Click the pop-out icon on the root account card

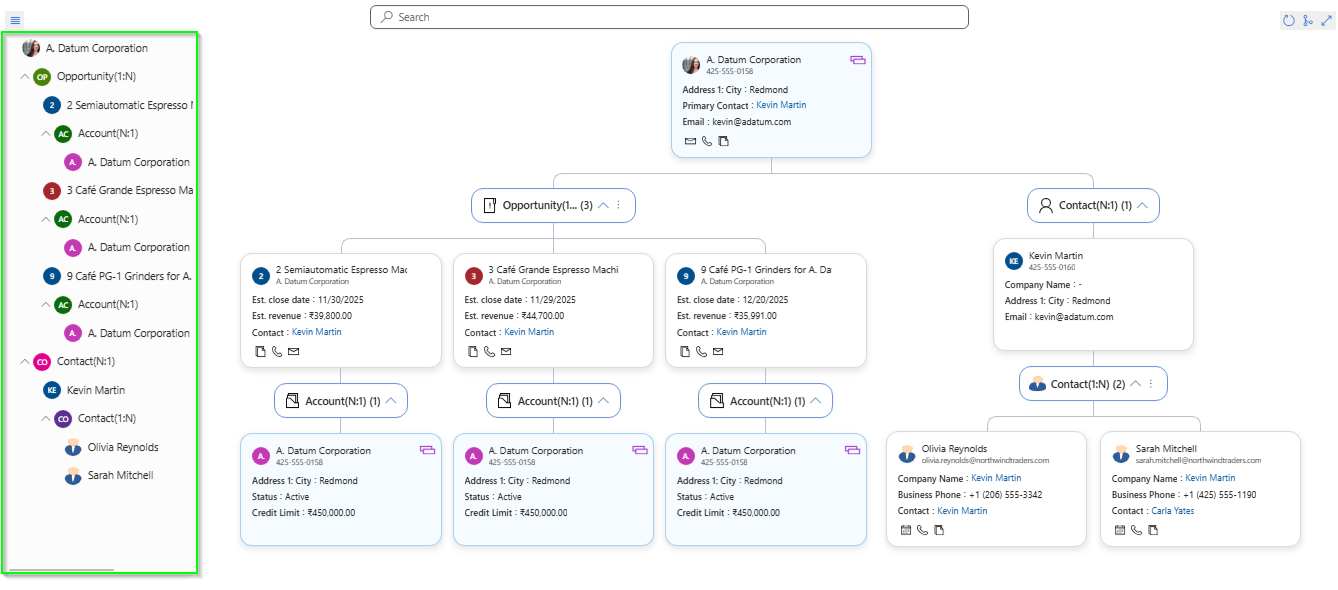click(x=858, y=60)
